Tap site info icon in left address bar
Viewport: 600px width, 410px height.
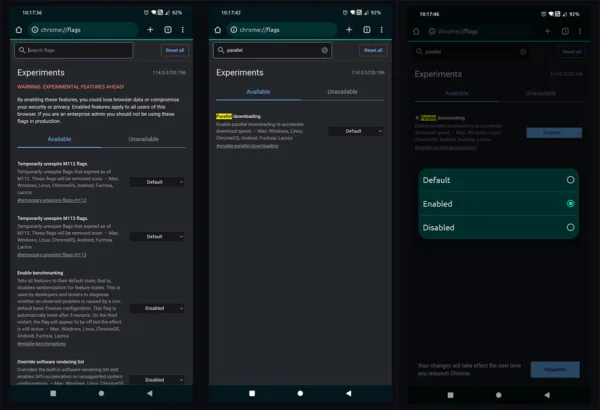(35, 29)
